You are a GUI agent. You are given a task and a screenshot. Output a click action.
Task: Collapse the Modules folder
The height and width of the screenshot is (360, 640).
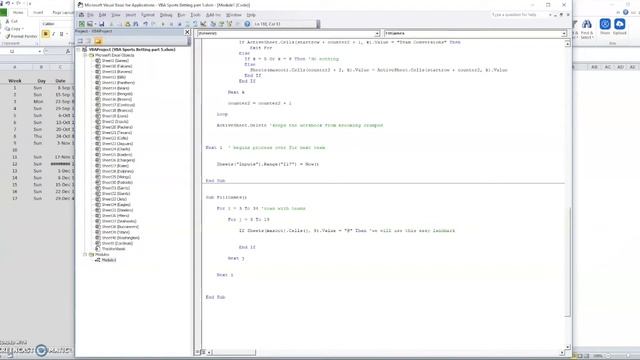pyautogui.click(x=85, y=254)
